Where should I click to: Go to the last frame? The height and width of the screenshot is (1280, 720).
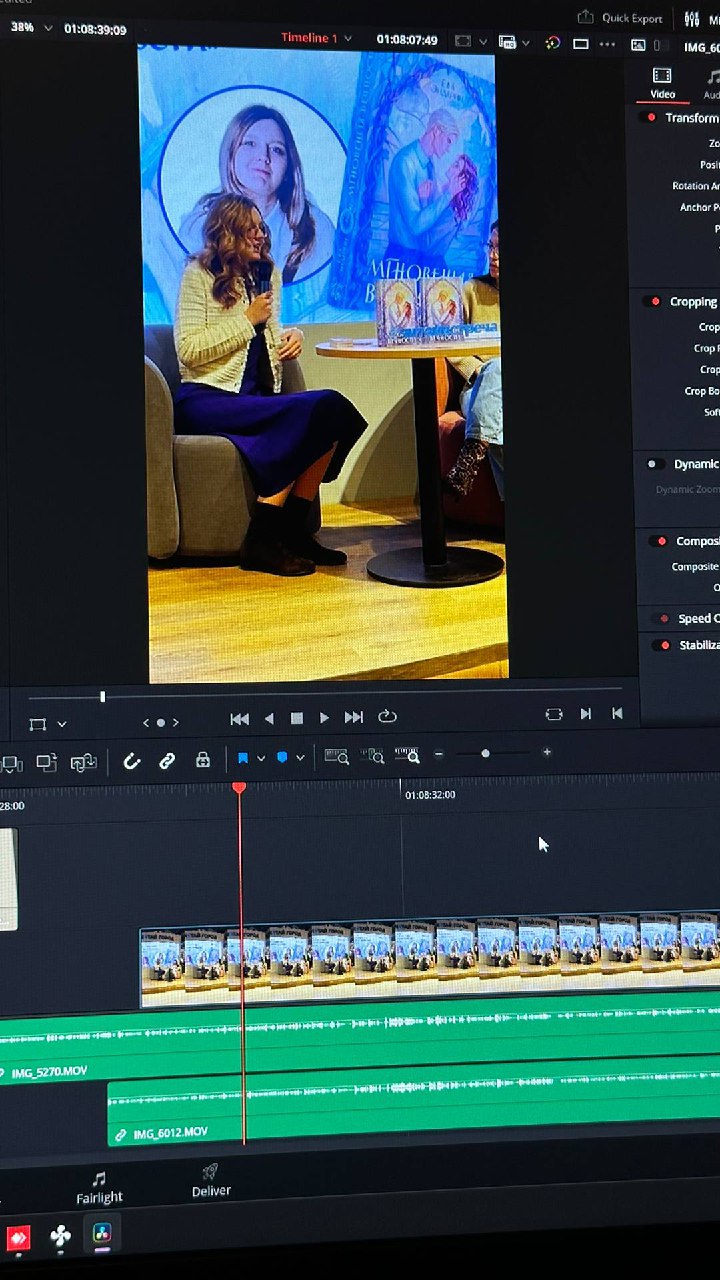click(354, 717)
